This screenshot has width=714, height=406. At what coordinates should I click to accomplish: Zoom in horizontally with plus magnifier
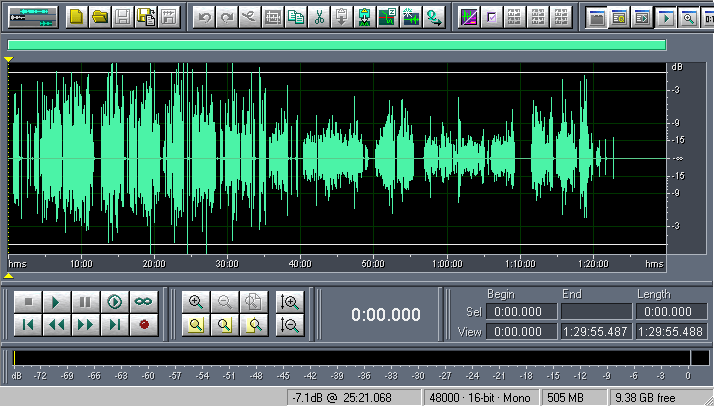[x=196, y=302]
